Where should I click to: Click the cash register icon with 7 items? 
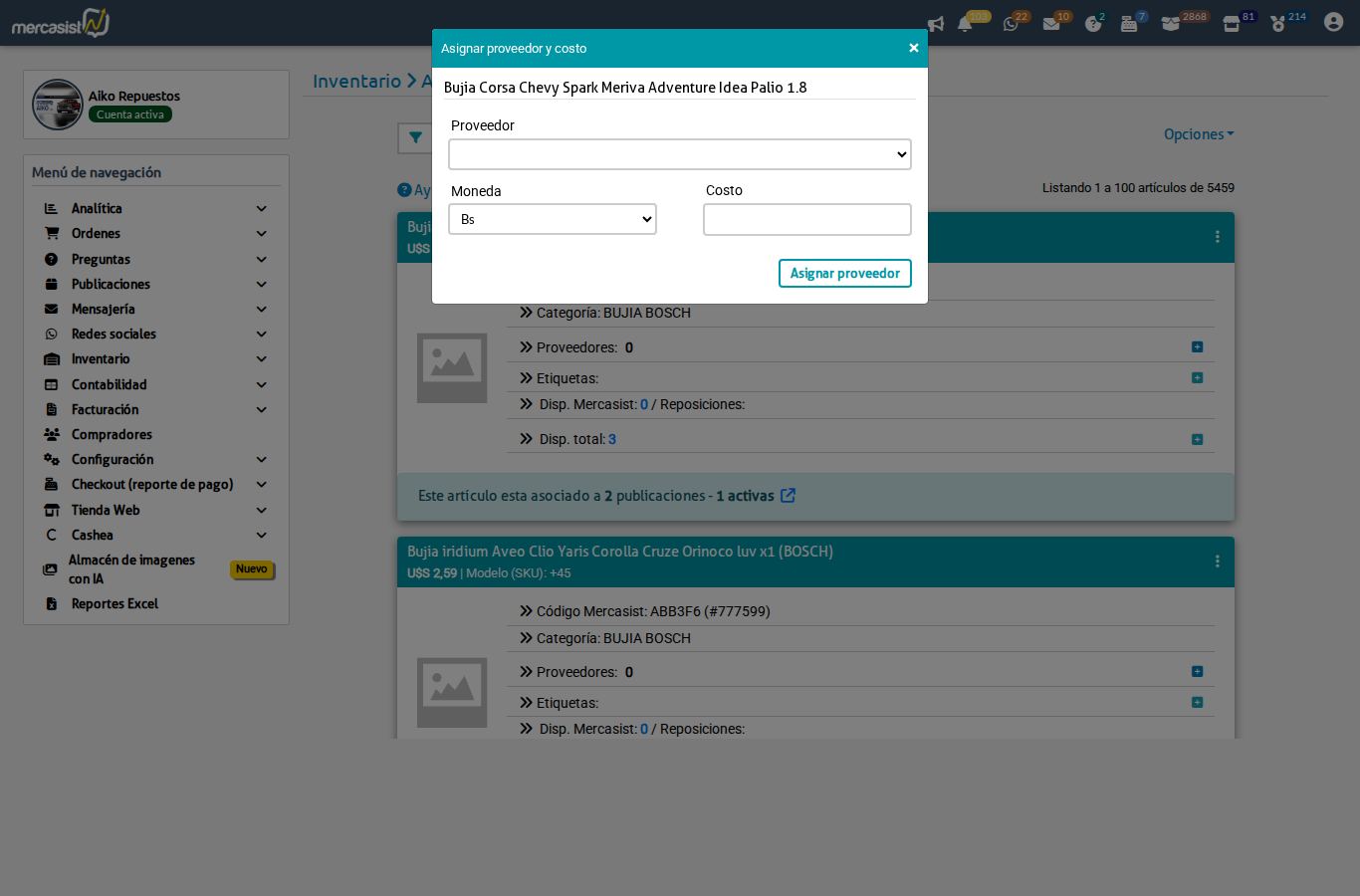(1130, 22)
